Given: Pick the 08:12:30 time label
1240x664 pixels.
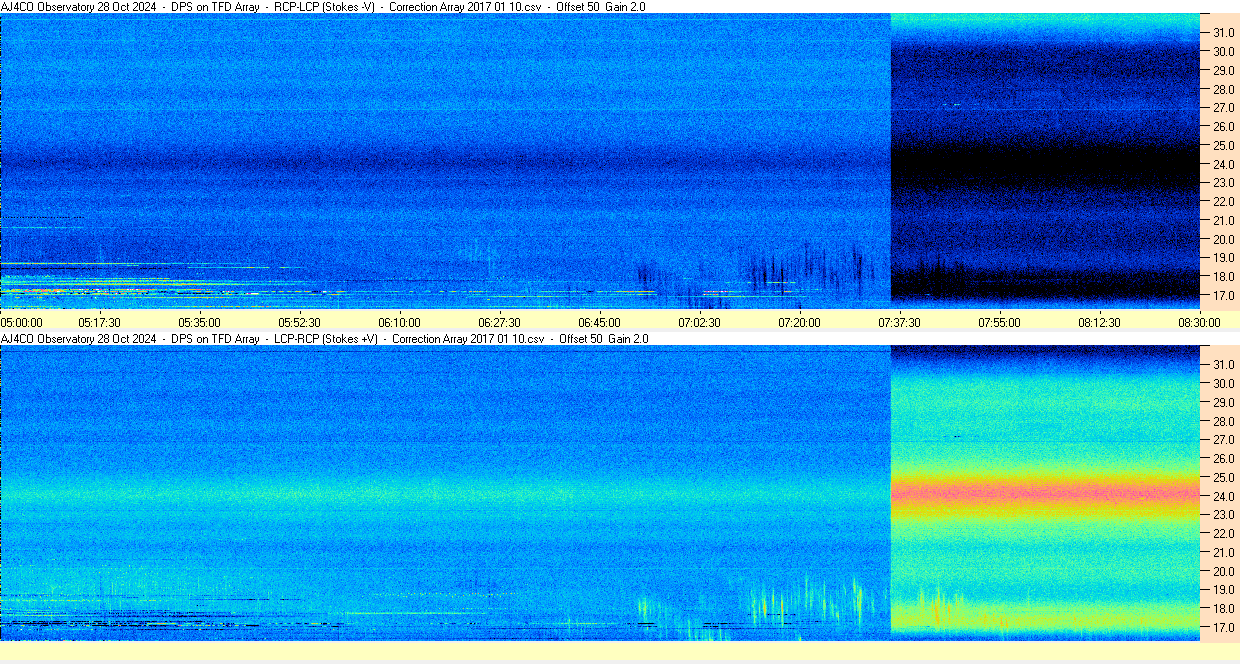Looking at the screenshot, I should tap(1099, 322).
